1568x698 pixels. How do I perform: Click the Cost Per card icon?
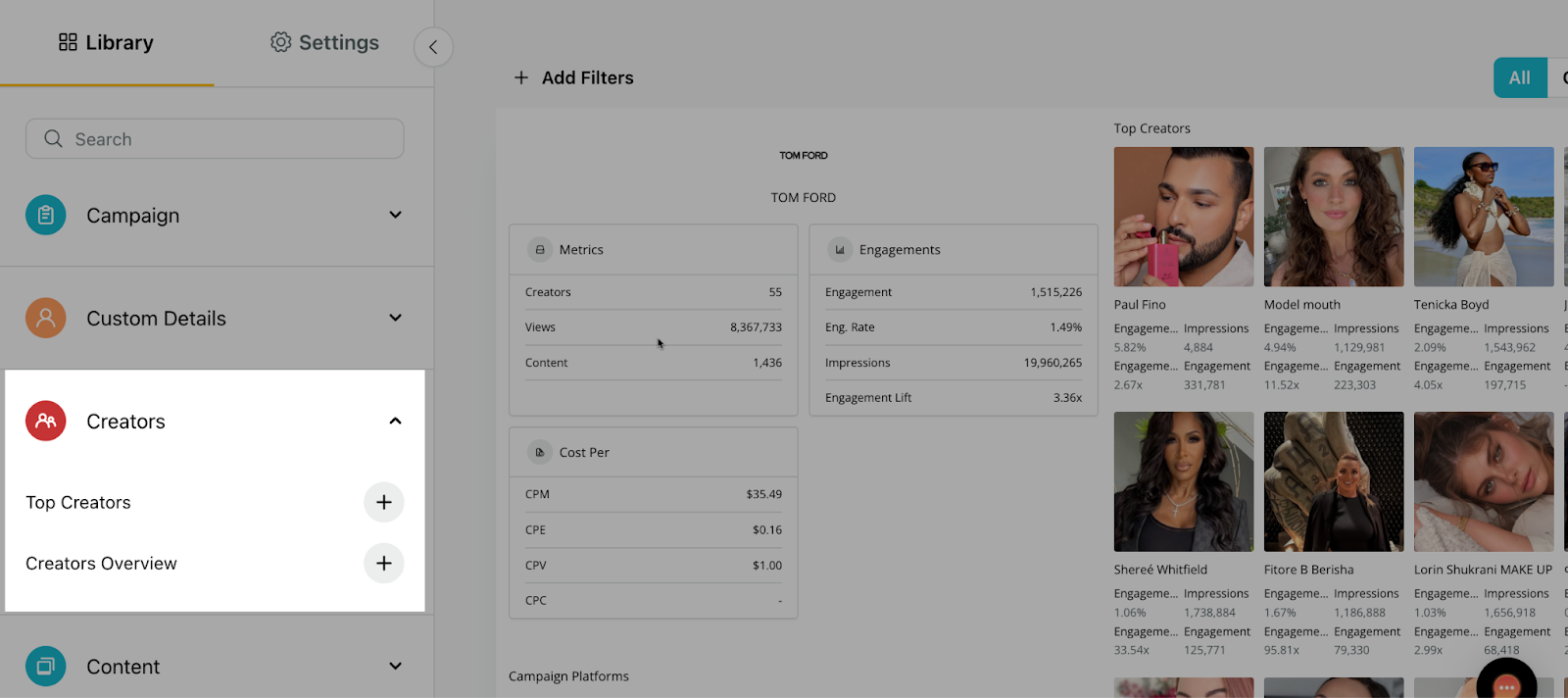(x=540, y=452)
